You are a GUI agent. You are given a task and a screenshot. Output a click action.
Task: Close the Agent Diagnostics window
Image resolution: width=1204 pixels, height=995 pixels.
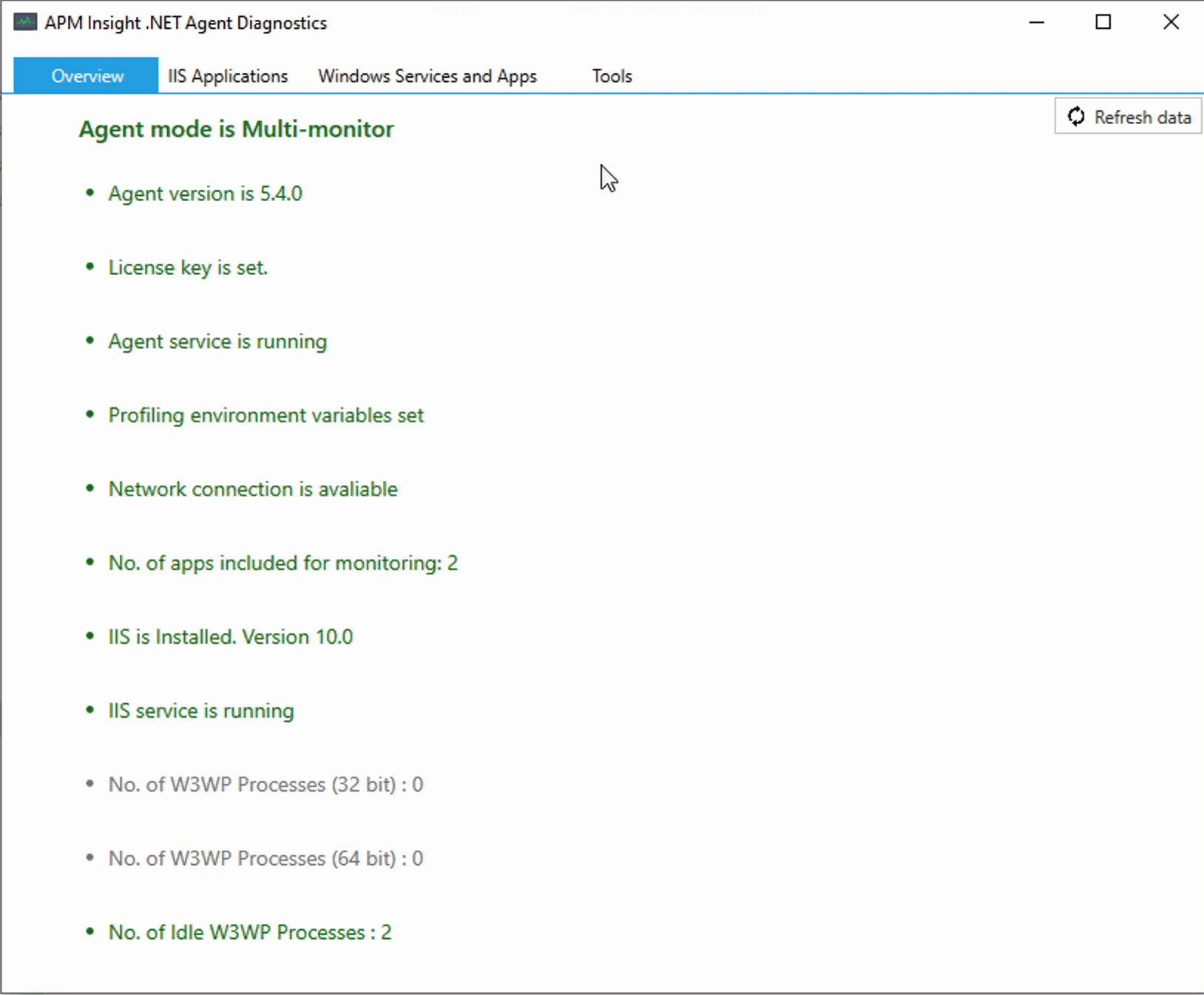pyautogui.click(x=1171, y=22)
